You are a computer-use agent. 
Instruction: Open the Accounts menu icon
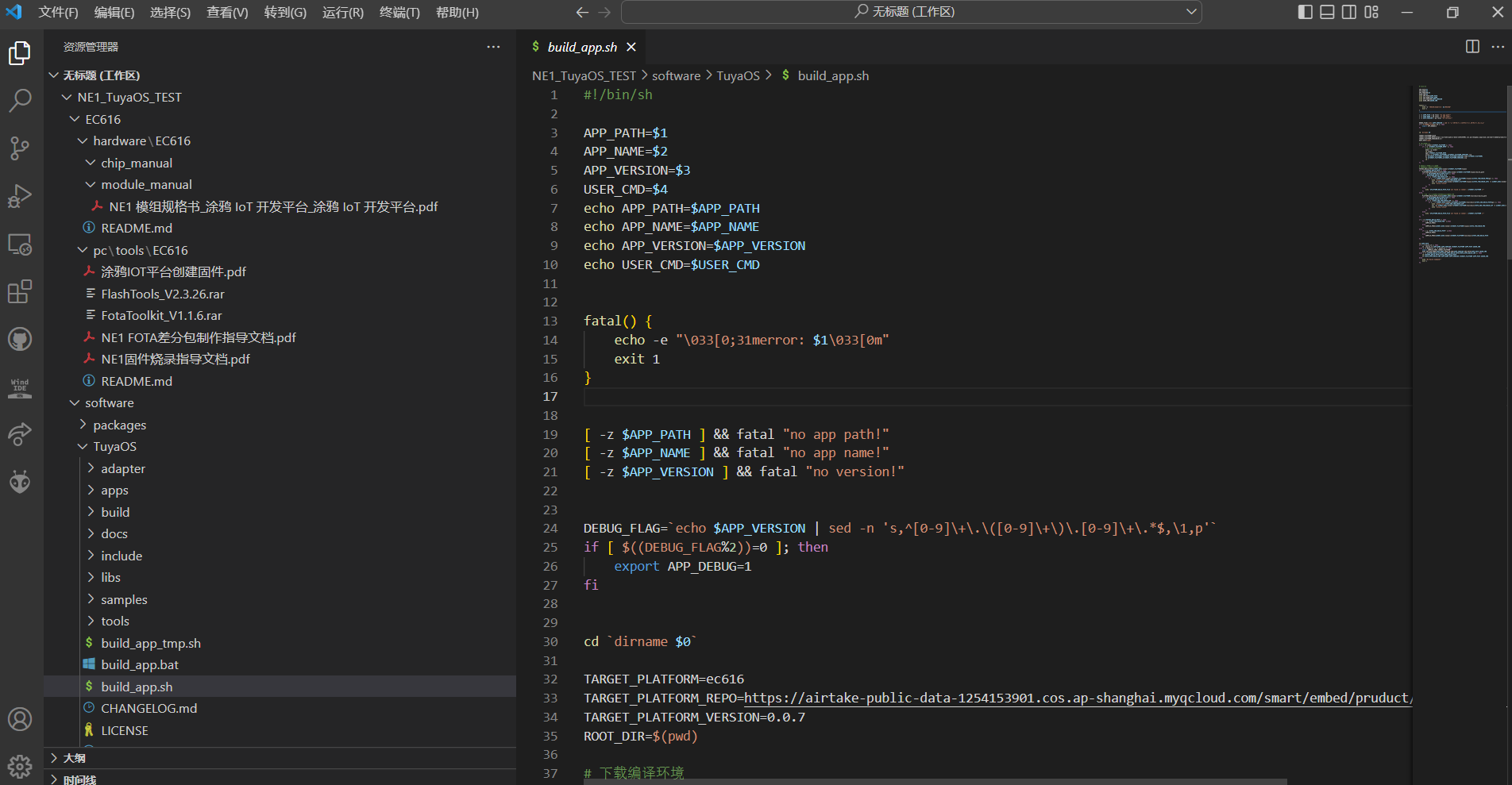(x=20, y=719)
